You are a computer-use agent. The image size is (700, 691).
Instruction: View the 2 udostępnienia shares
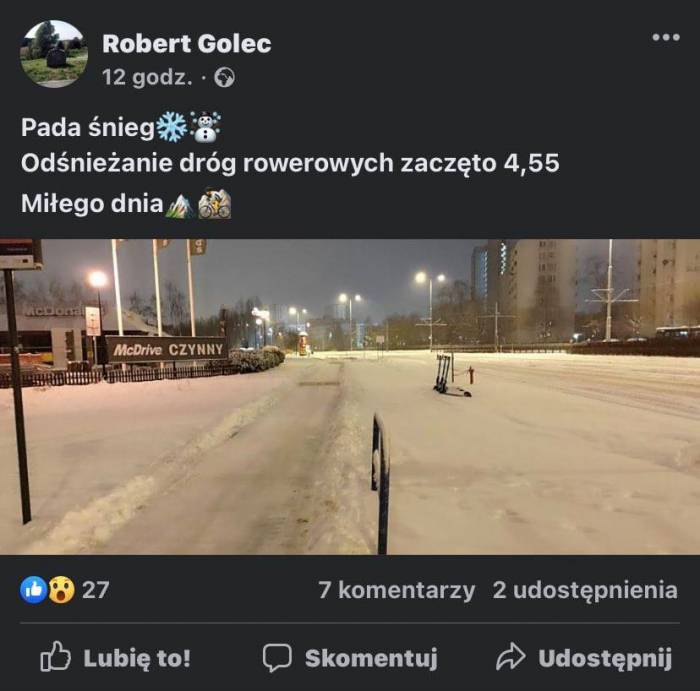coord(585,590)
